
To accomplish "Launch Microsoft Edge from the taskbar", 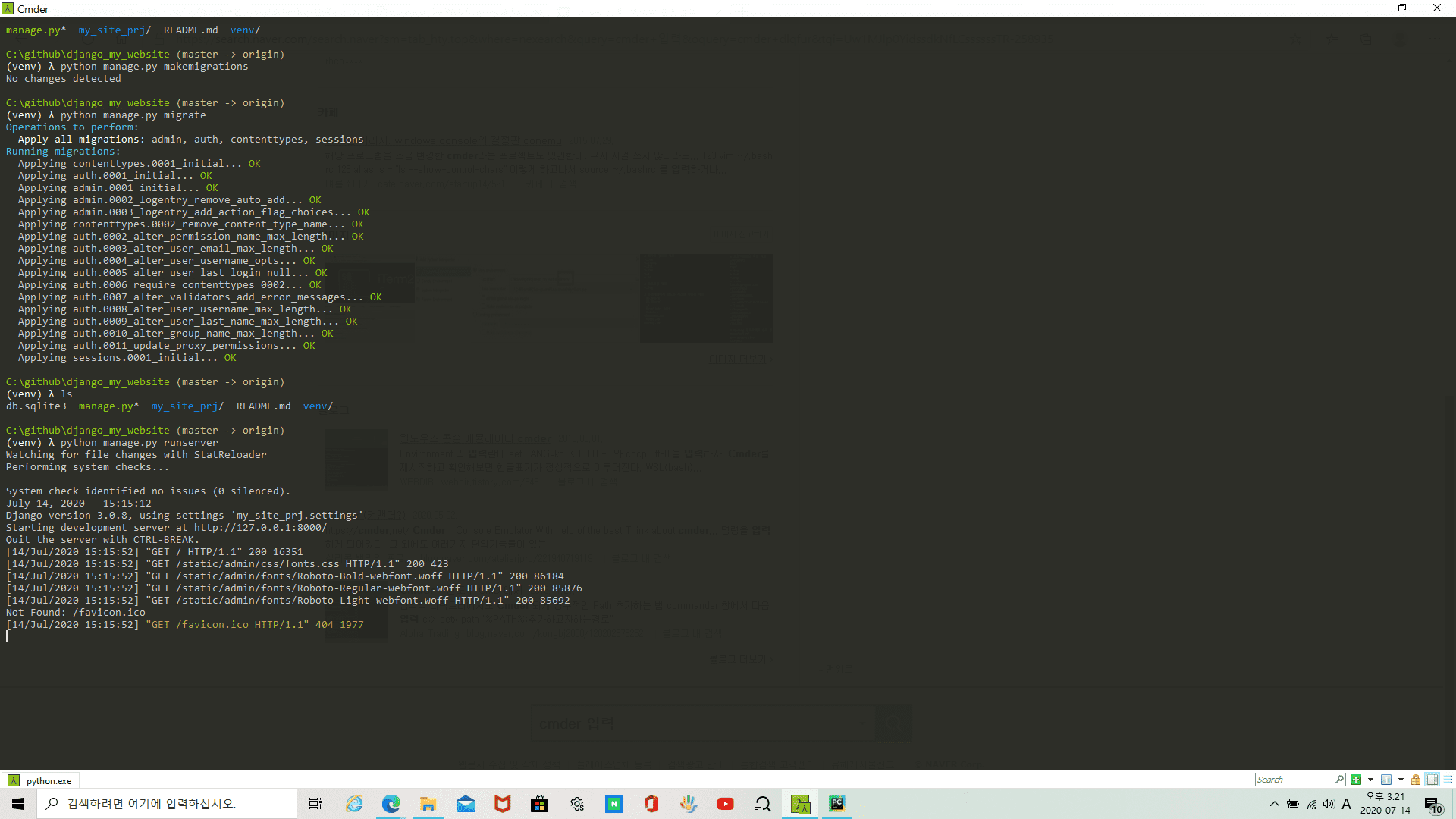I will coord(391,804).
